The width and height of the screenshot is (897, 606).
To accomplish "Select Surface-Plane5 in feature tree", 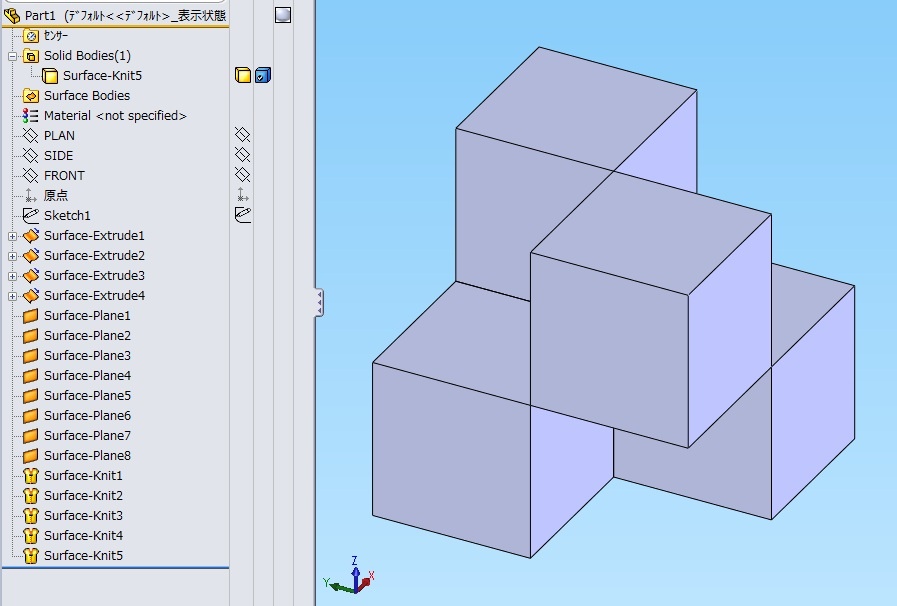I will 87,396.
